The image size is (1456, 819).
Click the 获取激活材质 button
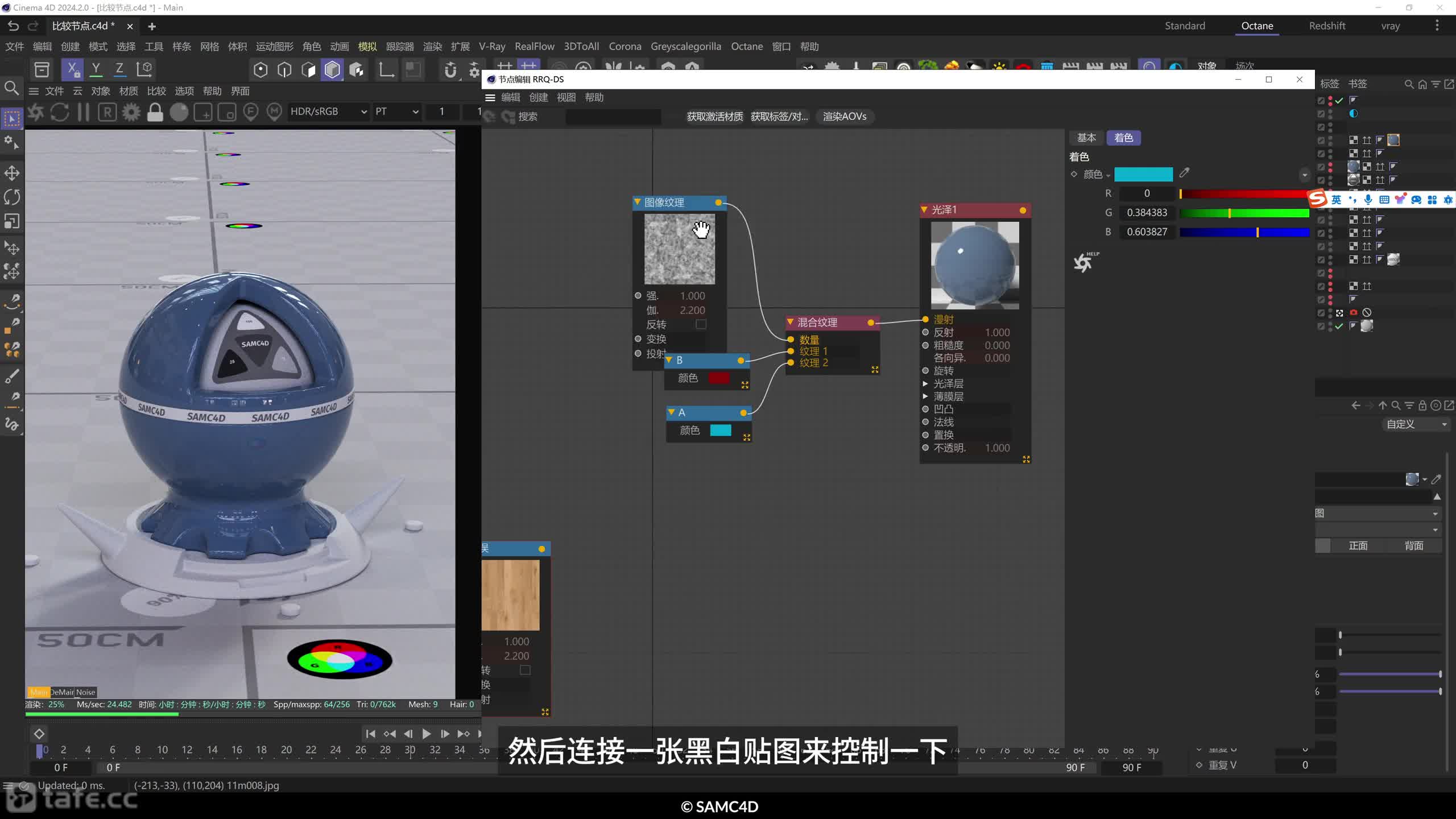coord(714,117)
